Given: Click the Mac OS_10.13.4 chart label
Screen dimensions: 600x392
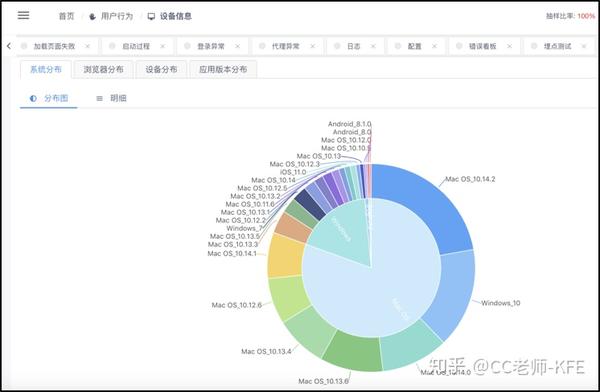Looking at the screenshot, I should [x=266, y=351].
